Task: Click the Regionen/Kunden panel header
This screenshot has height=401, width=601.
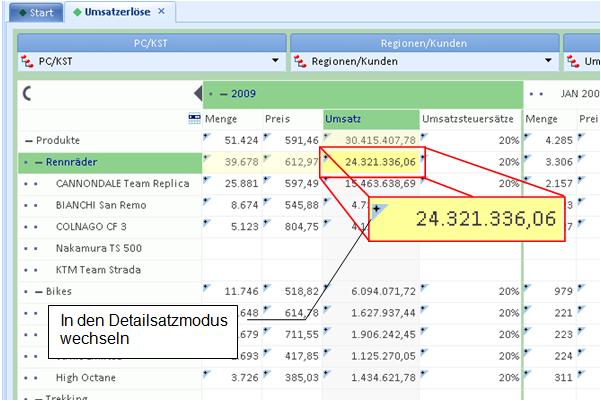Action: (424, 43)
